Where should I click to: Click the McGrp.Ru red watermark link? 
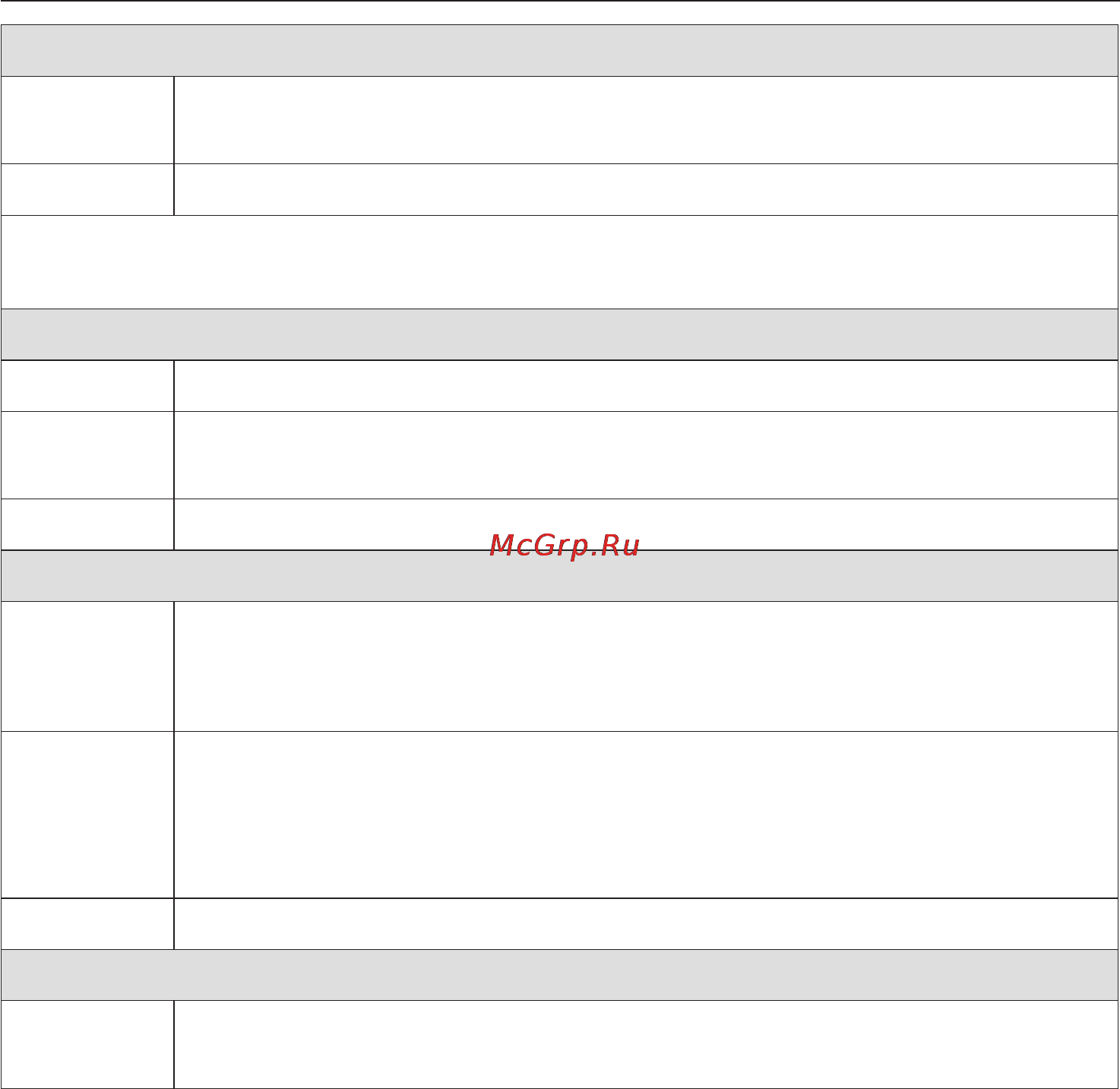[x=565, y=546]
